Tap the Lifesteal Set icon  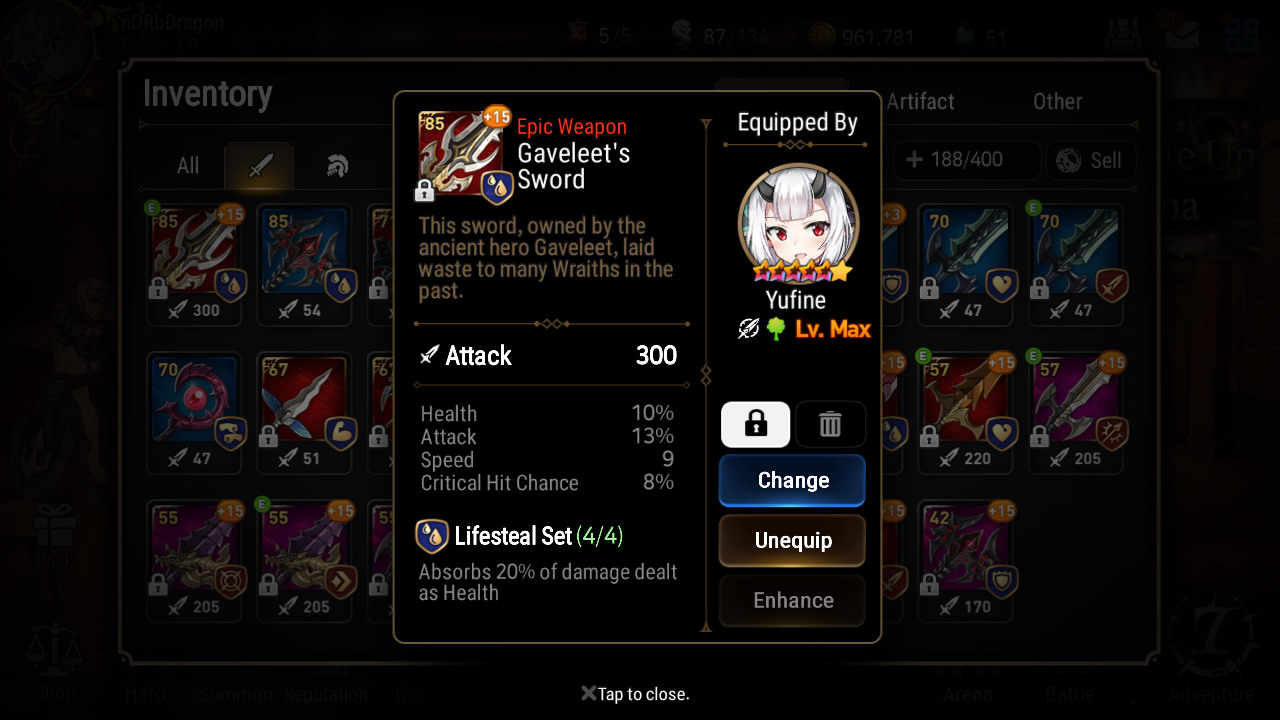[x=432, y=536]
